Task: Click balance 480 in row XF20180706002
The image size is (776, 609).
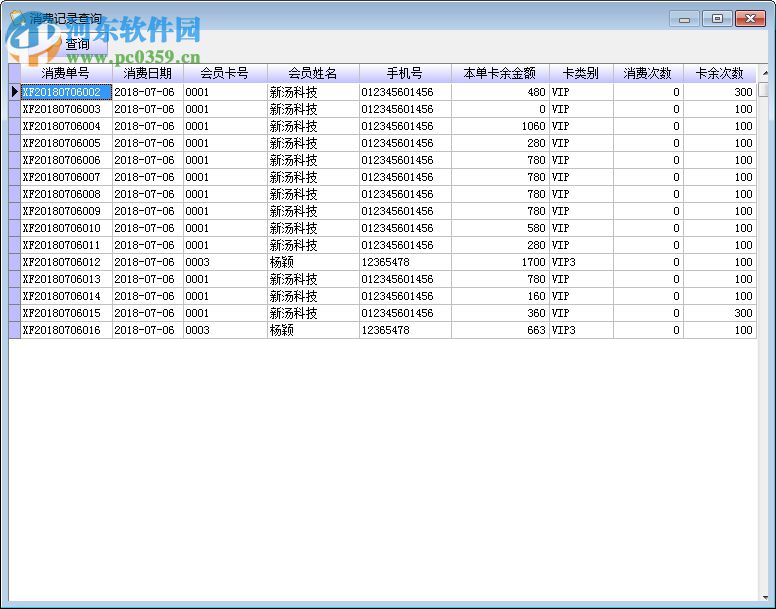Action: (500, 92)
